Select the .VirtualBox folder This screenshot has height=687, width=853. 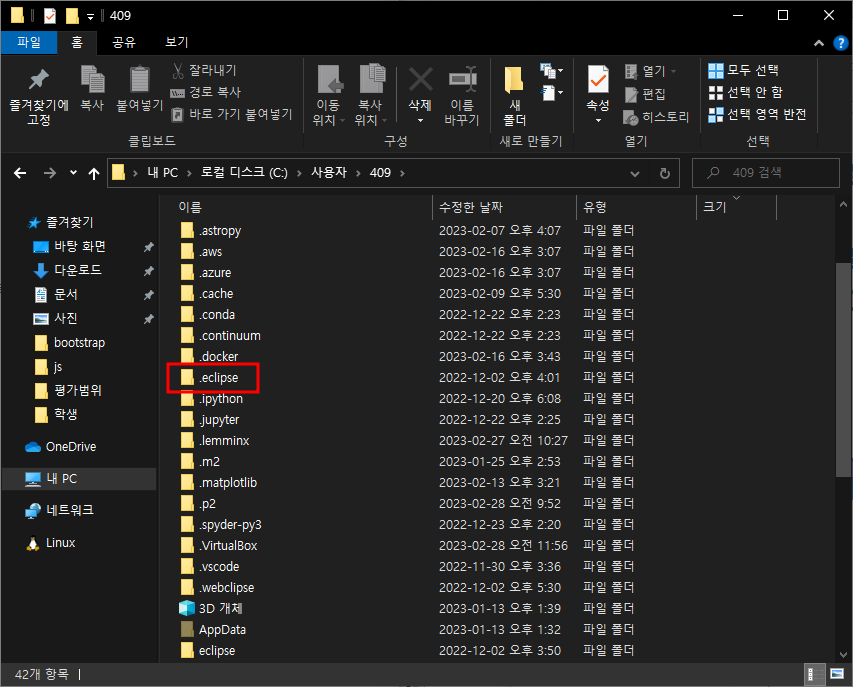coord(228,546)
